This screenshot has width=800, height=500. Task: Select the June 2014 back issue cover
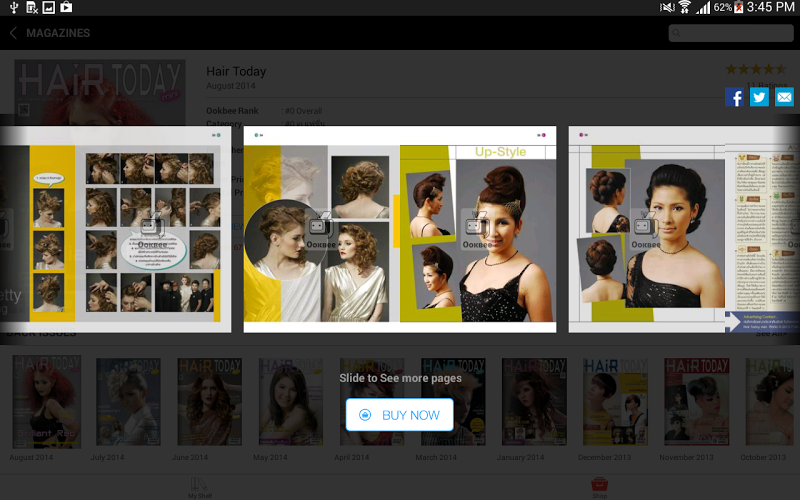pyautogui.click(x=210, y=402)
